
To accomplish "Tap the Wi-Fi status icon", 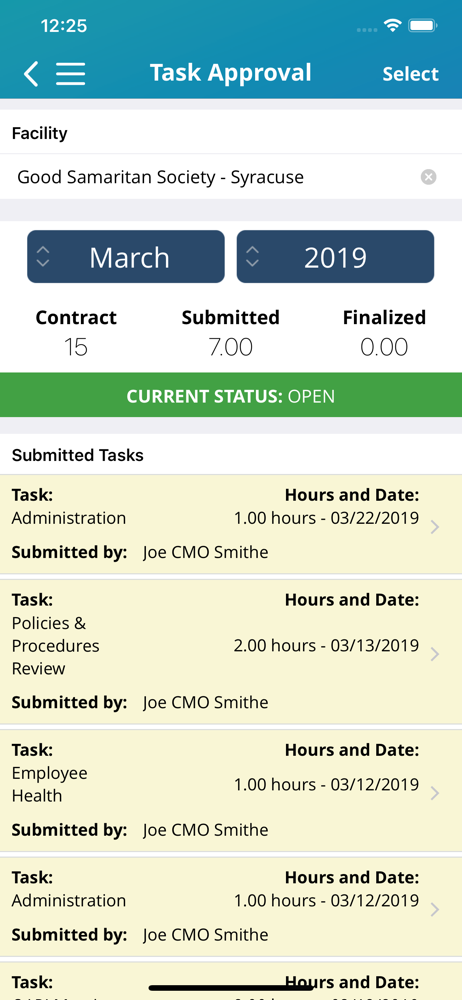I will click(x=392, y=26).
